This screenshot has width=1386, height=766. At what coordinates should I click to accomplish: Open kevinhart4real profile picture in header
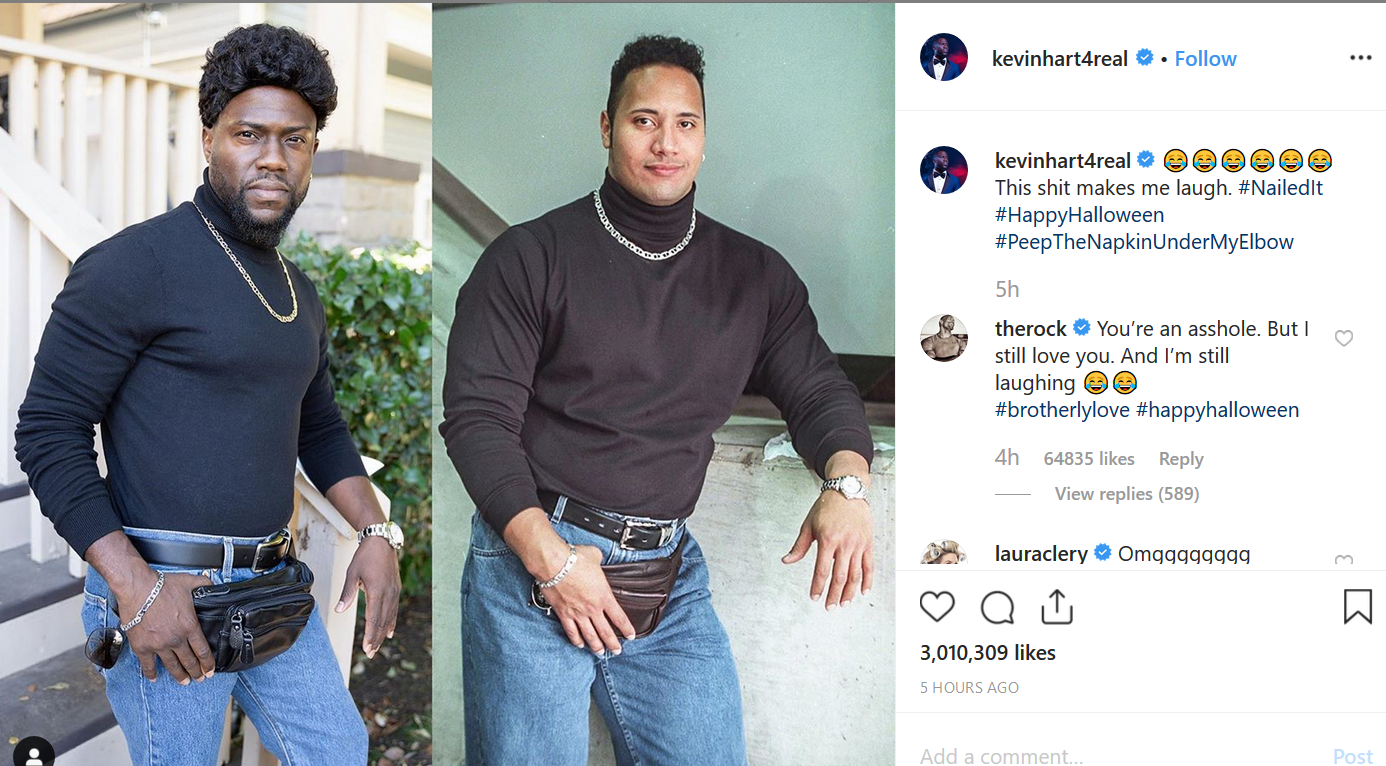(944, 57)
